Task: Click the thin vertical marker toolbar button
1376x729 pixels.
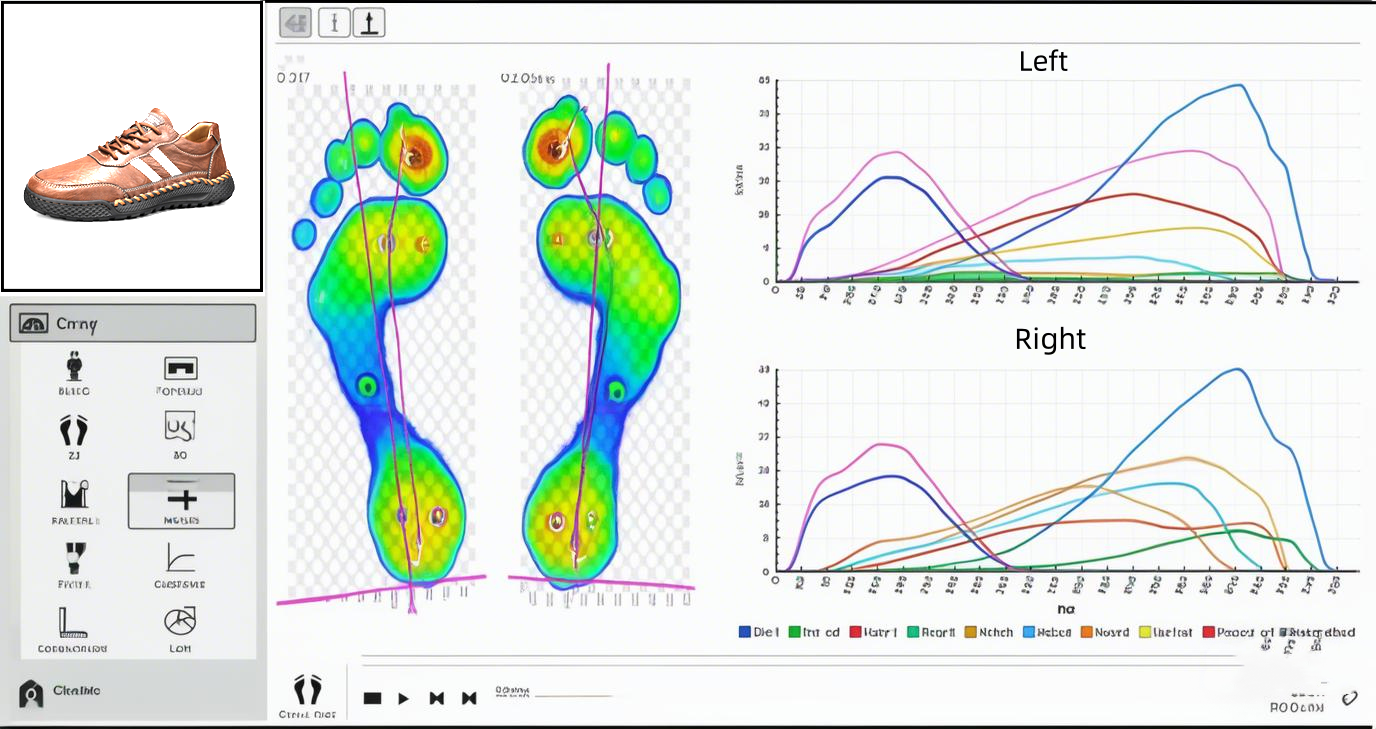Action: pos(334,23)
